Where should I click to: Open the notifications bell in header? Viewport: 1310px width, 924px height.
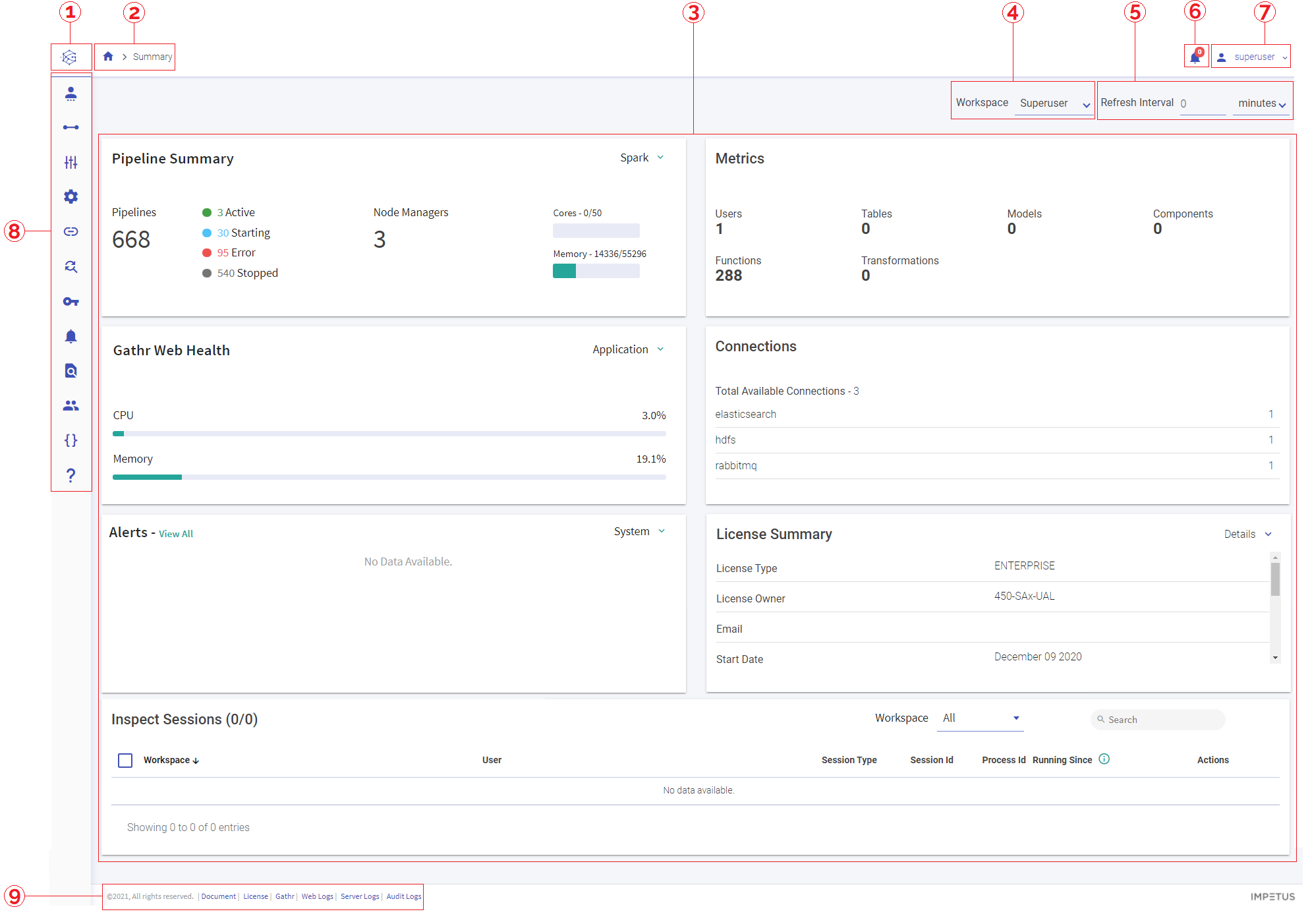click(x=1195, y=57)
